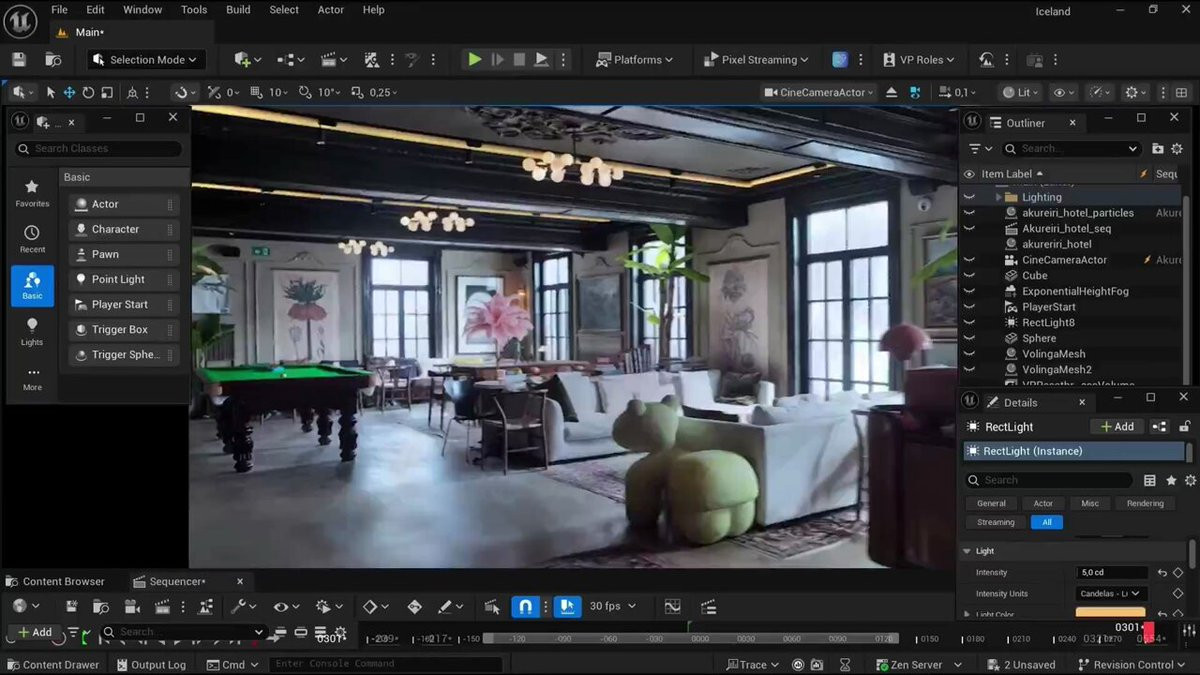Open the Selection Mode dropdown
This screenshot has width=1200, height=675.
(x=147, y=60)
